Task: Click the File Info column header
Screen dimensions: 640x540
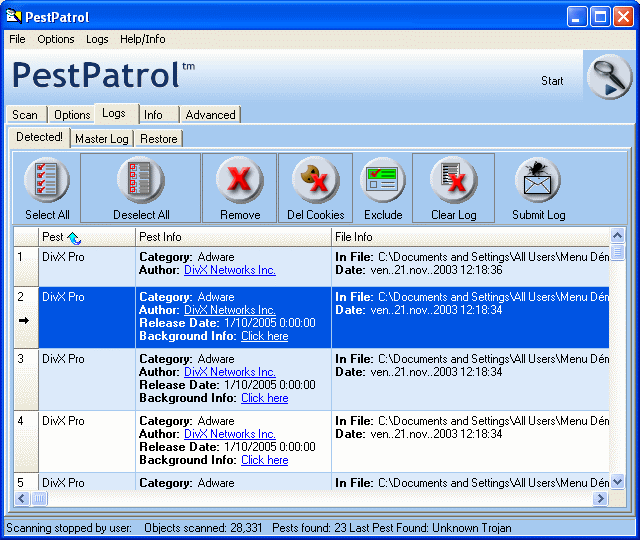Action: pyautogui.click(x=471, y=237)
